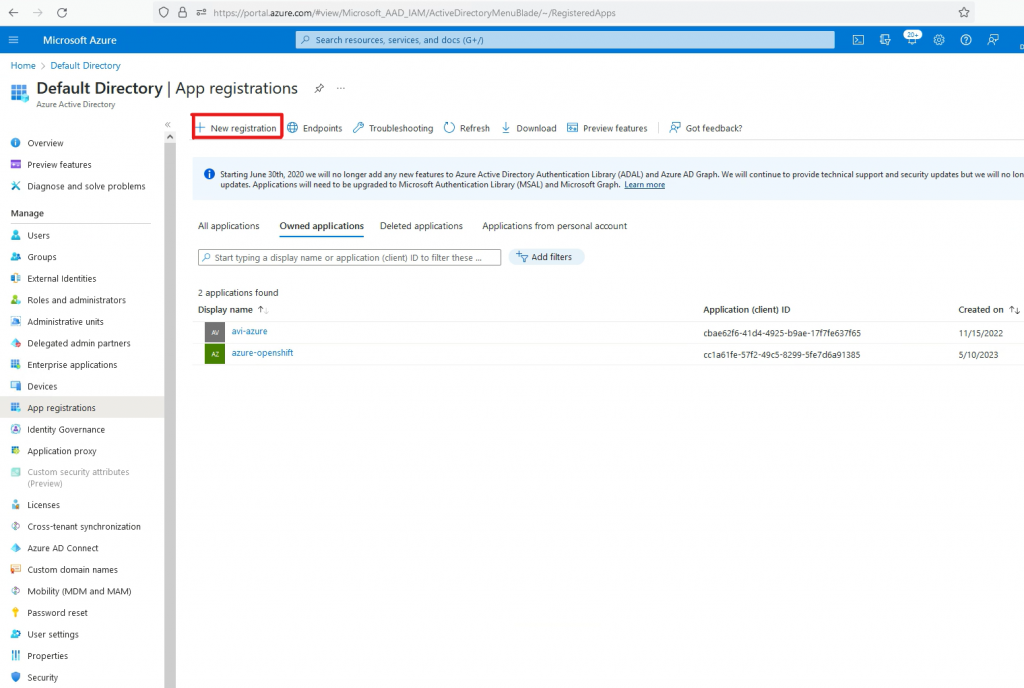Click the azure-openshift AZ avatar icon
This screenshot has width=1024, height=688.
[x=215, y=354]
